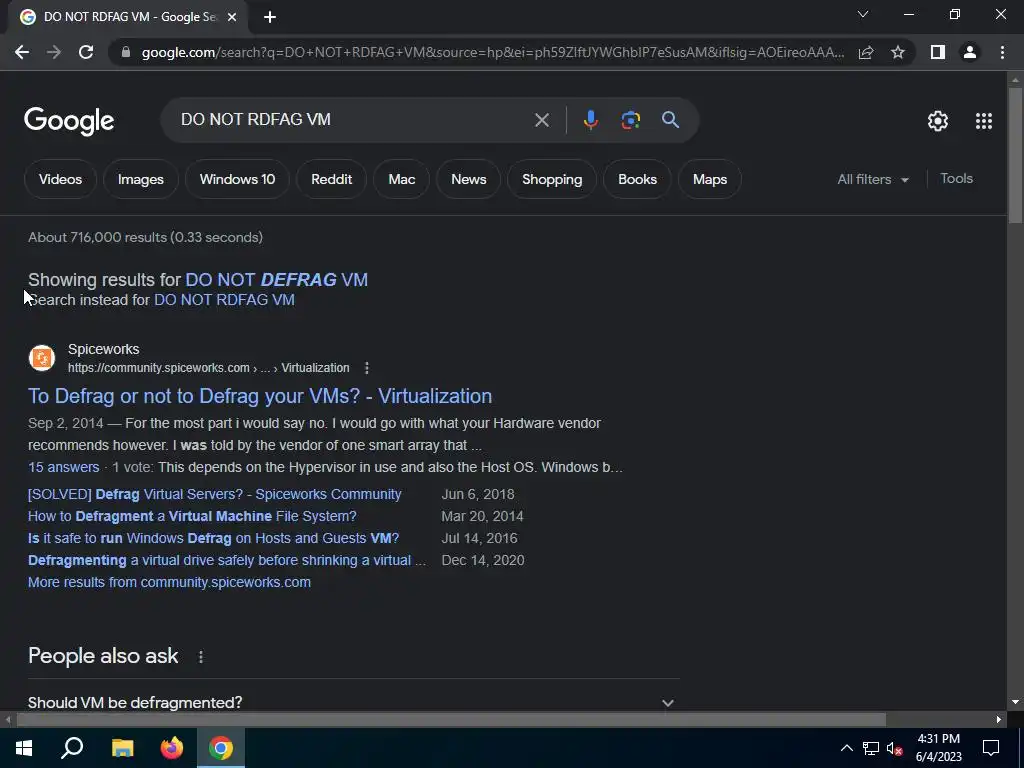The height and width of the screenshot is (768, 1024).
Task: View site information lock icon
Action: tap(126, 52)
